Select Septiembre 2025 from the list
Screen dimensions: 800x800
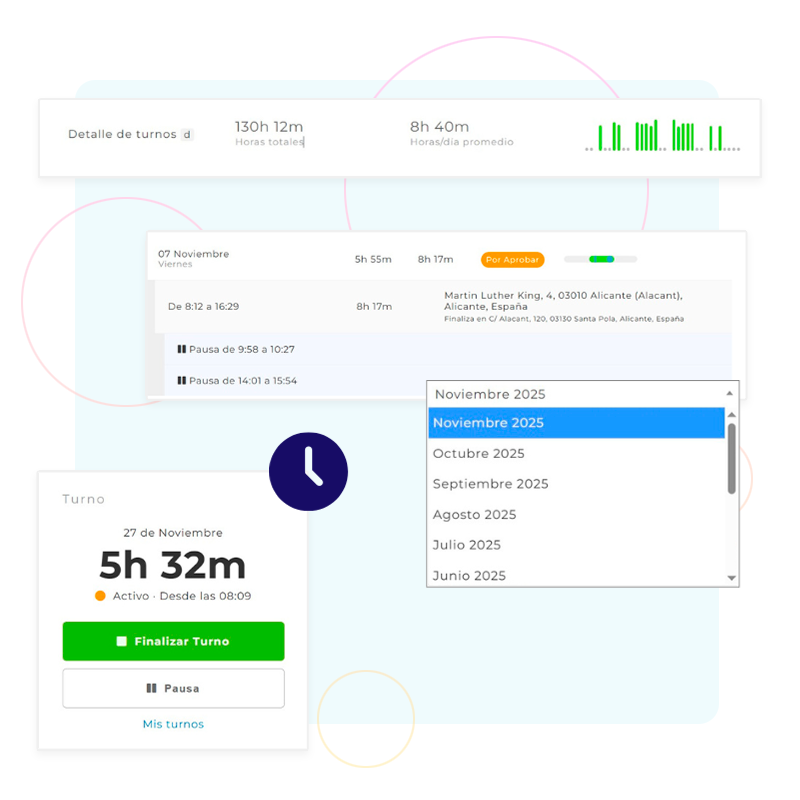coord(490,484)
